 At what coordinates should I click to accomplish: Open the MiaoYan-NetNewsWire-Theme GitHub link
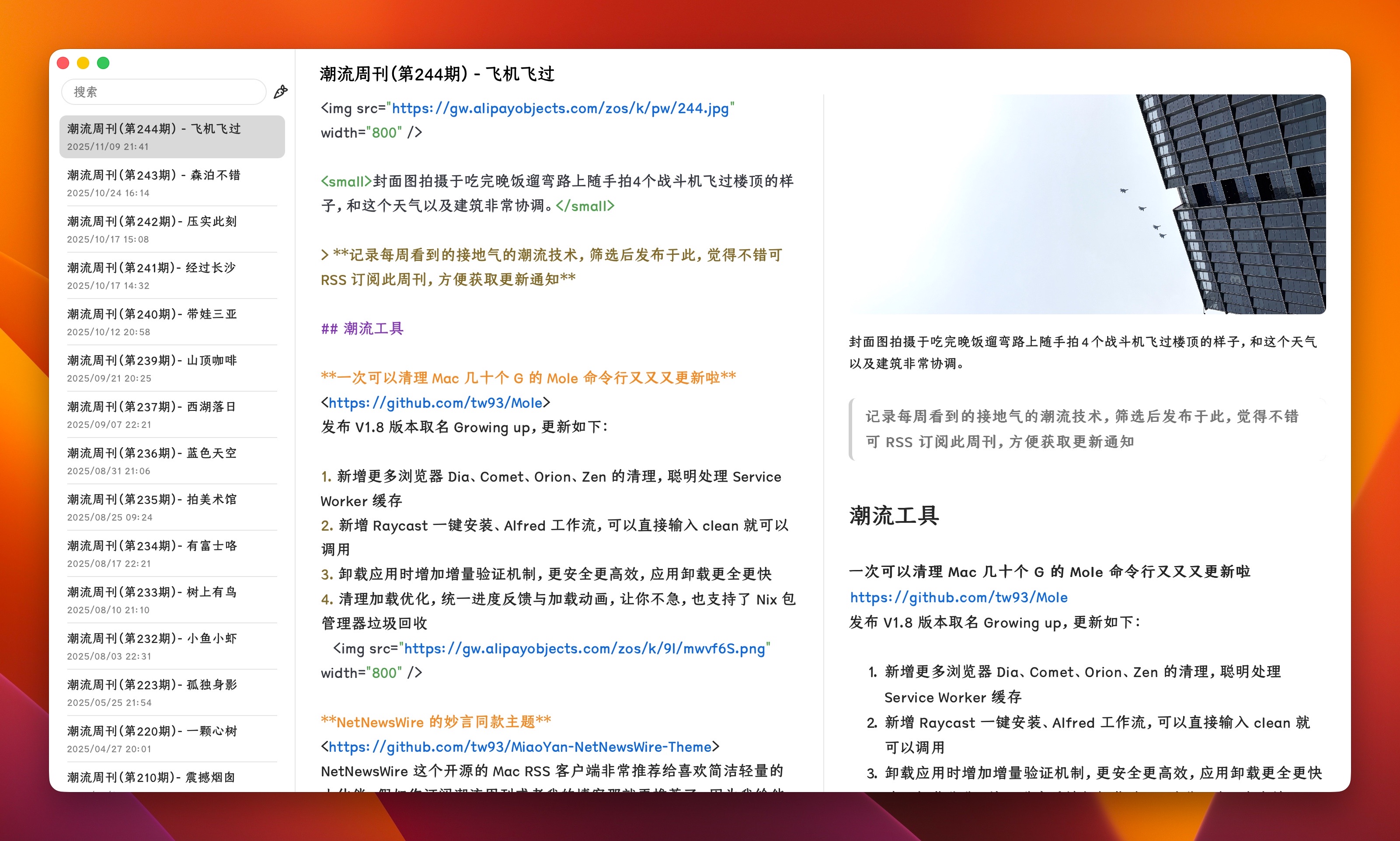pyautogui.click(x=520, y=747)
